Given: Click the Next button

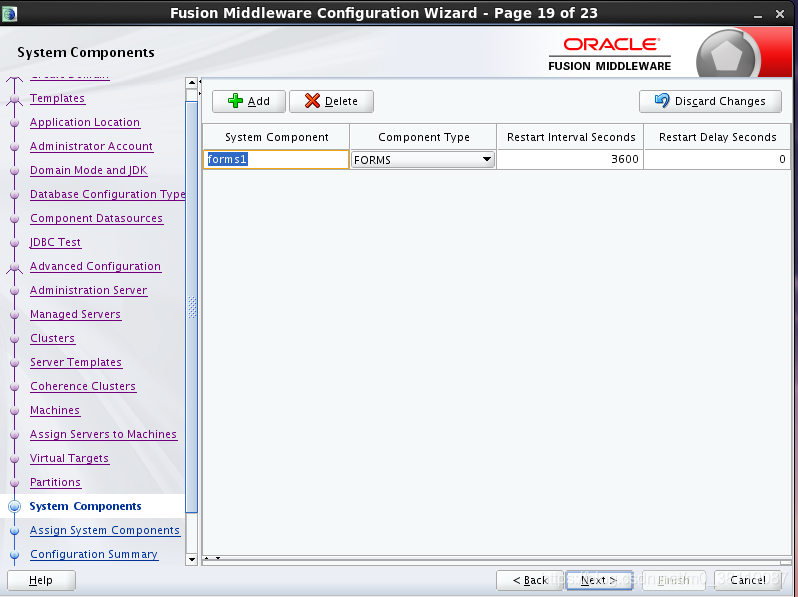Looking at the screenshot, I should [x=599, y=580].
